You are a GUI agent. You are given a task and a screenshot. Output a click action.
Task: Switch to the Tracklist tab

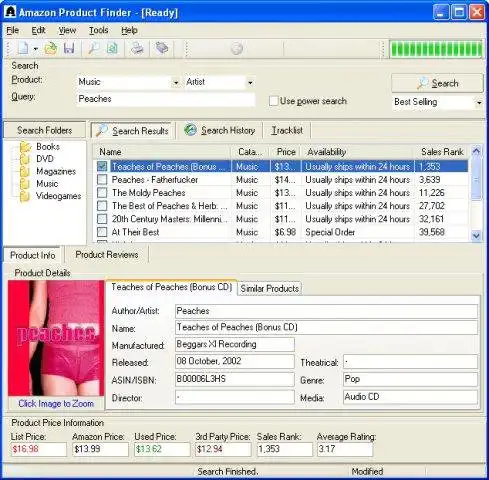[x=287, y=130]
